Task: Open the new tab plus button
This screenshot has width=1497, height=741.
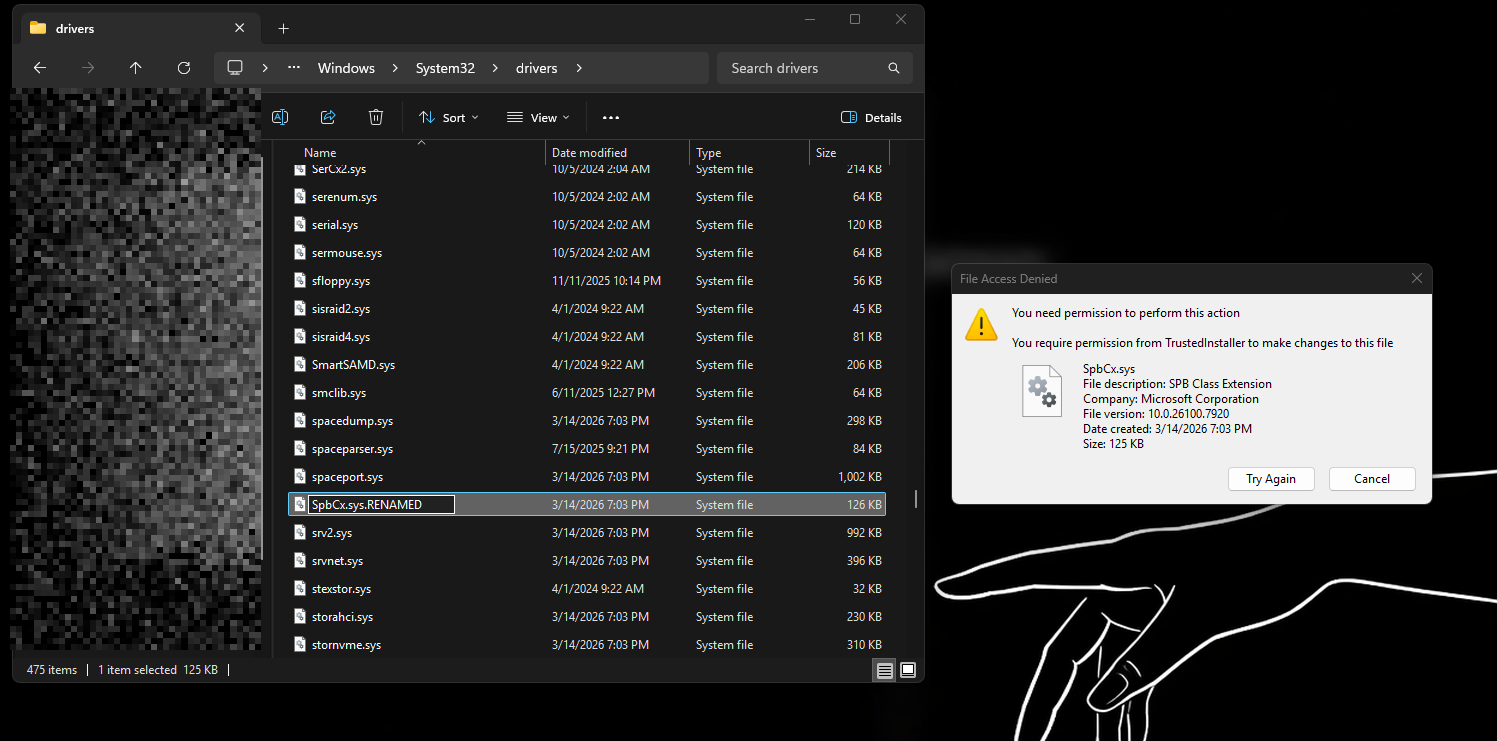Action: 283,29
